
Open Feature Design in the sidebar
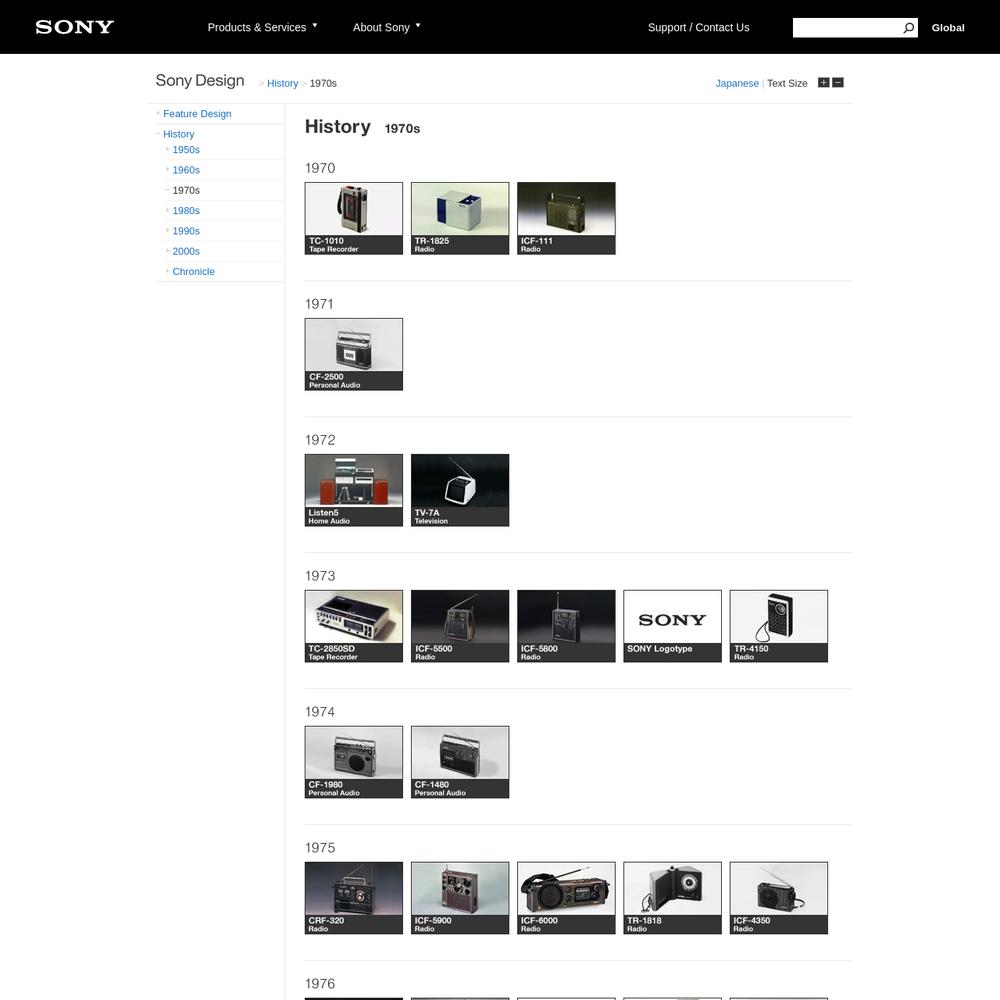tap(197, 114)
